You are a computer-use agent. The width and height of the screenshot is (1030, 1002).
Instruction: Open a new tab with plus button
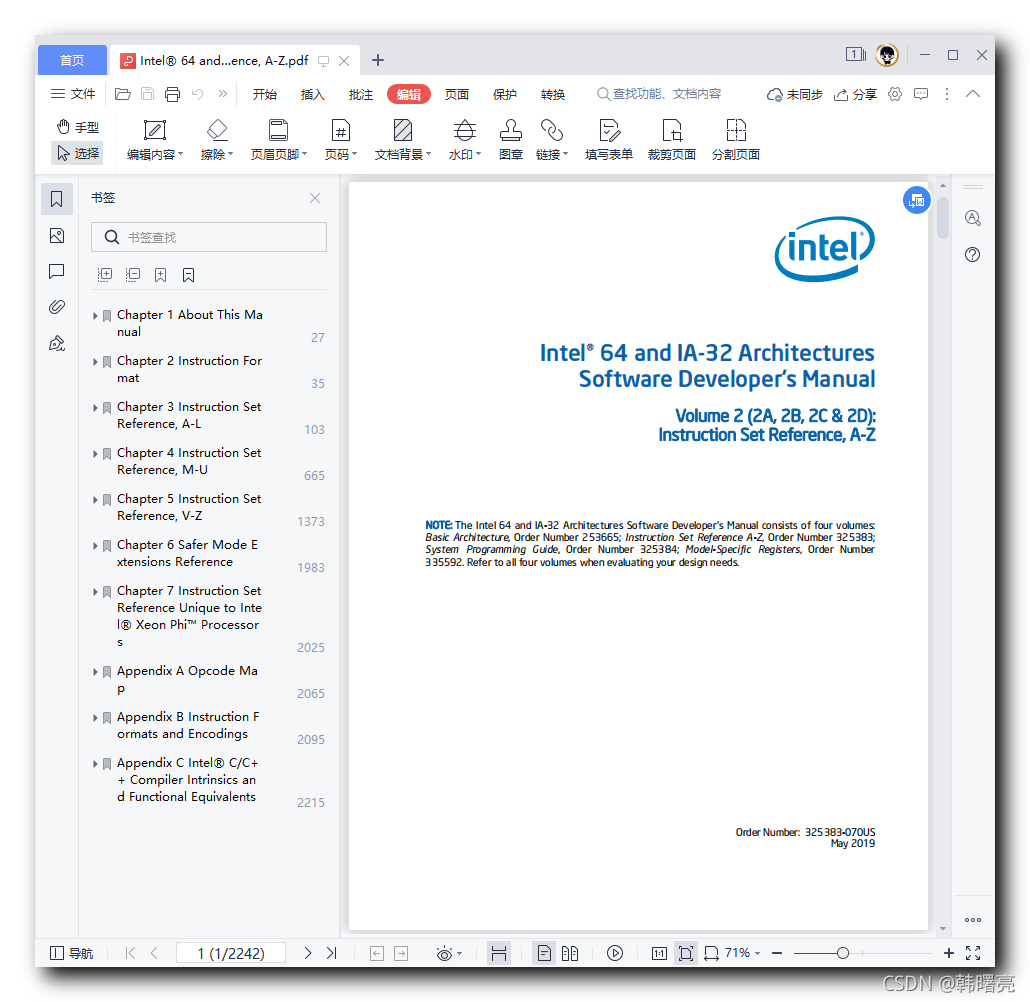[x=378, y=60]
